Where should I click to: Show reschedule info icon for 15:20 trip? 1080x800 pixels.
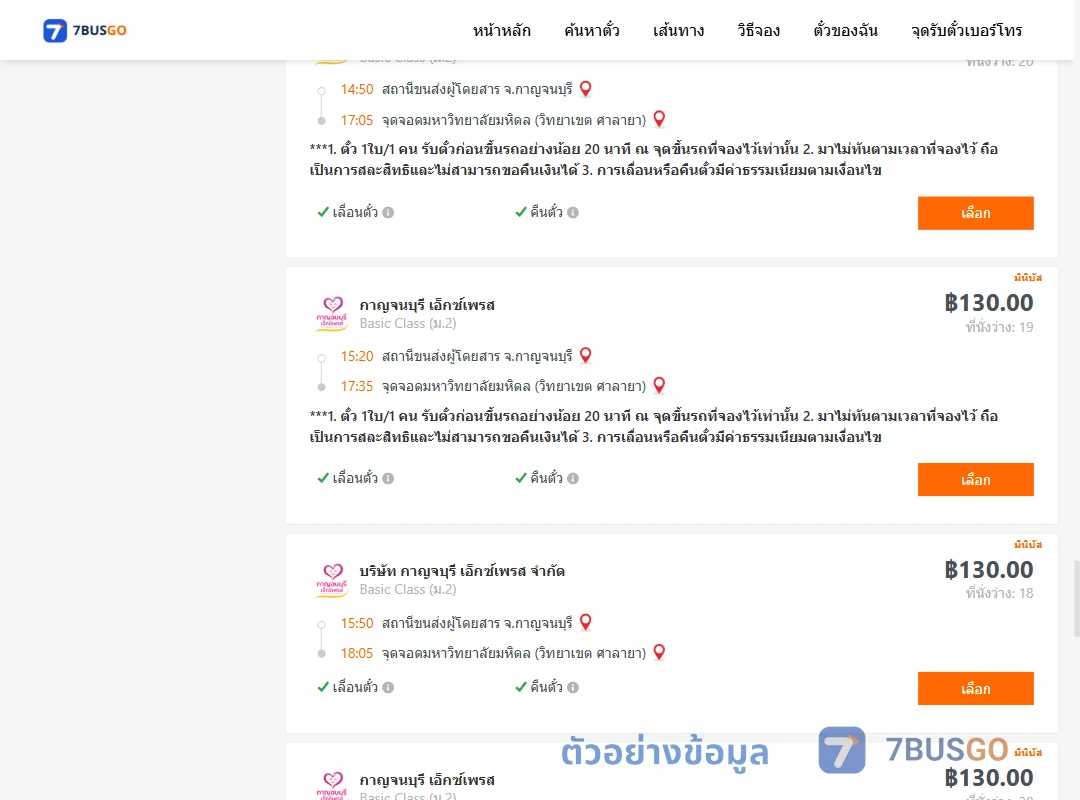click(x=388, y=478)
